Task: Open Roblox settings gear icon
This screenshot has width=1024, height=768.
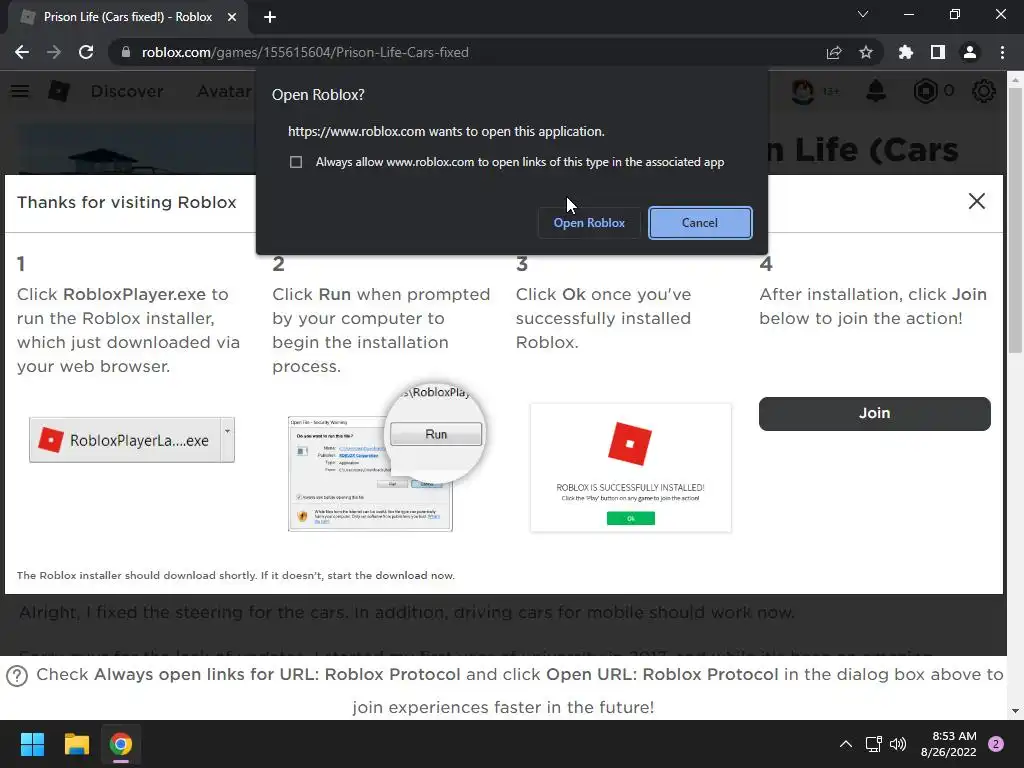Action: [984, 91]
